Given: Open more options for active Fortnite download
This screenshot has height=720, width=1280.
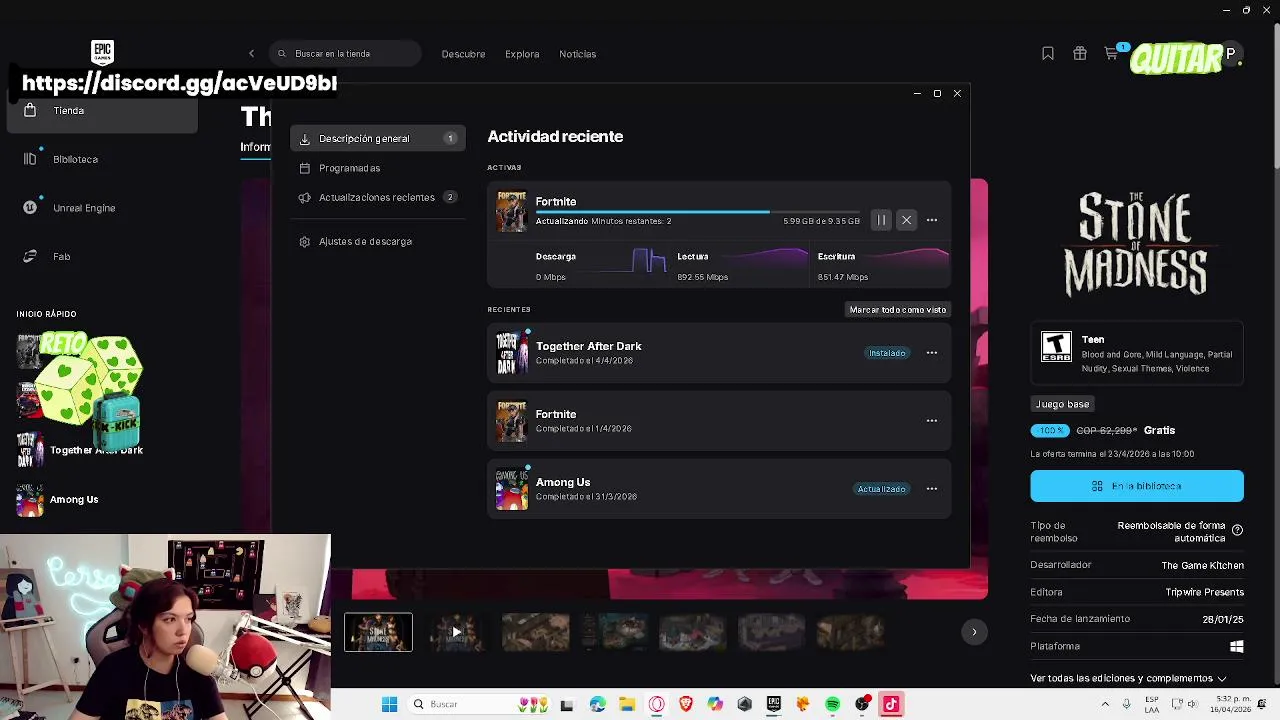Looking at the screenshot, I should tap(932, 220).
